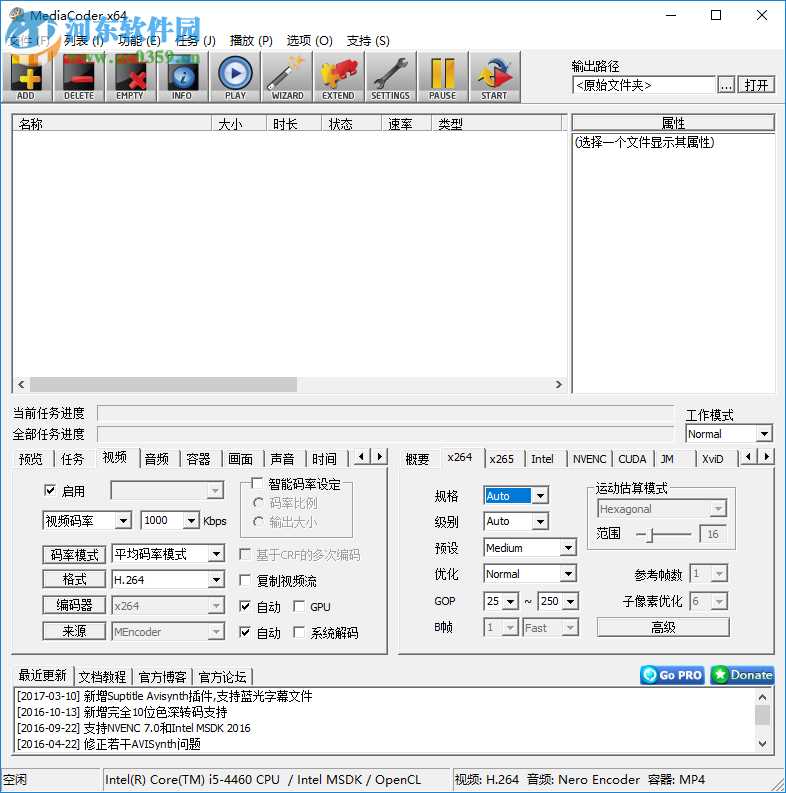Screen dimensions: 786x793
Task: Click the EMPTY list toolbar icon
Action: tap(130, 76)
